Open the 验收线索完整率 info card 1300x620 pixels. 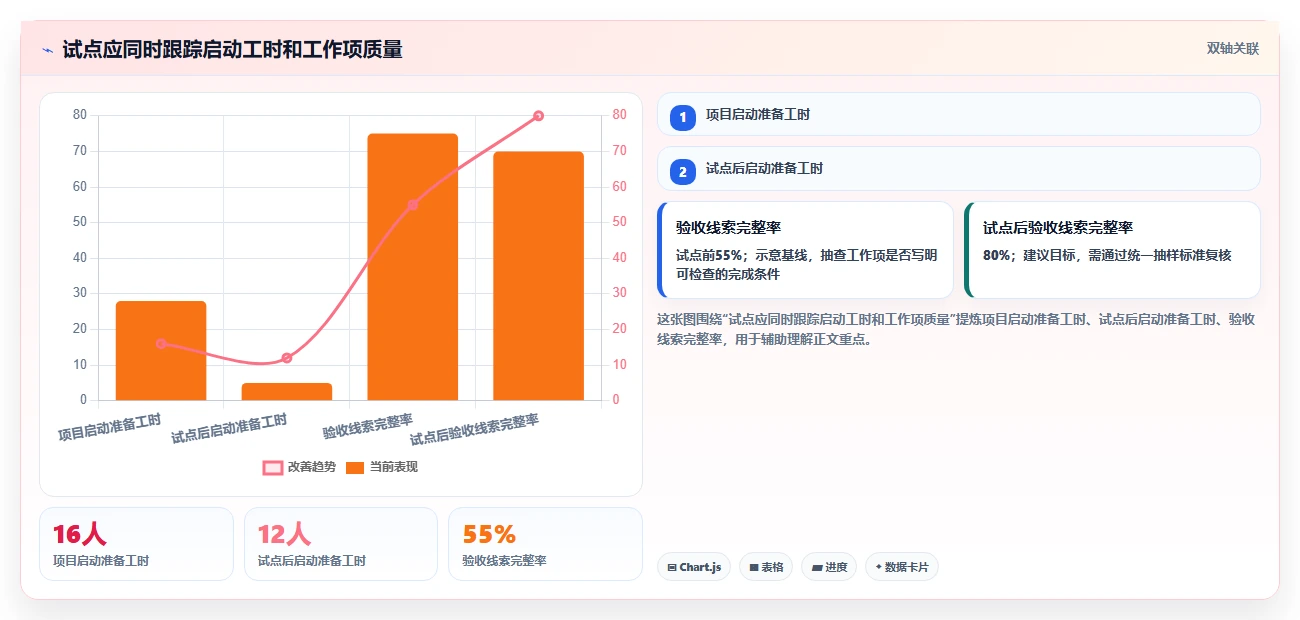(805, 250)
